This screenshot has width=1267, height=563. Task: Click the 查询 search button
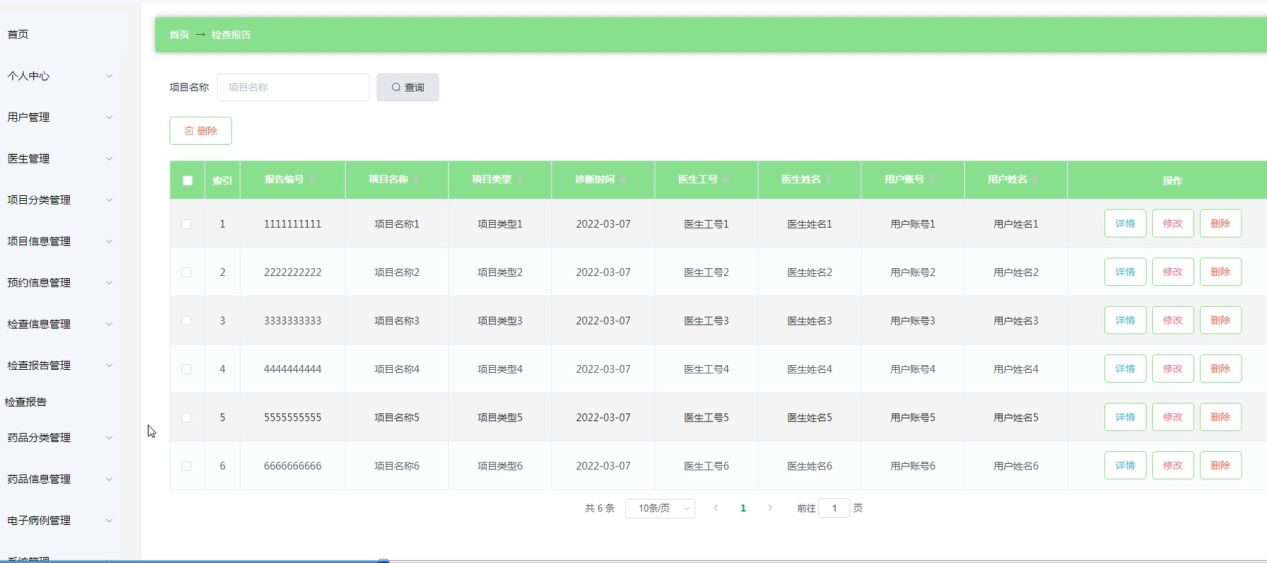[x=408, y=88]
